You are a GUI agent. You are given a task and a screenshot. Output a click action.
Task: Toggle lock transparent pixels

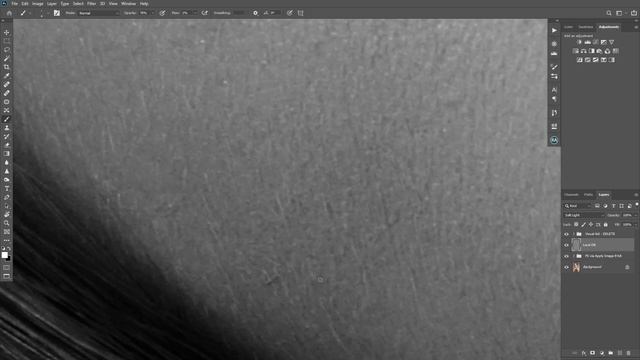coord(576,224)
